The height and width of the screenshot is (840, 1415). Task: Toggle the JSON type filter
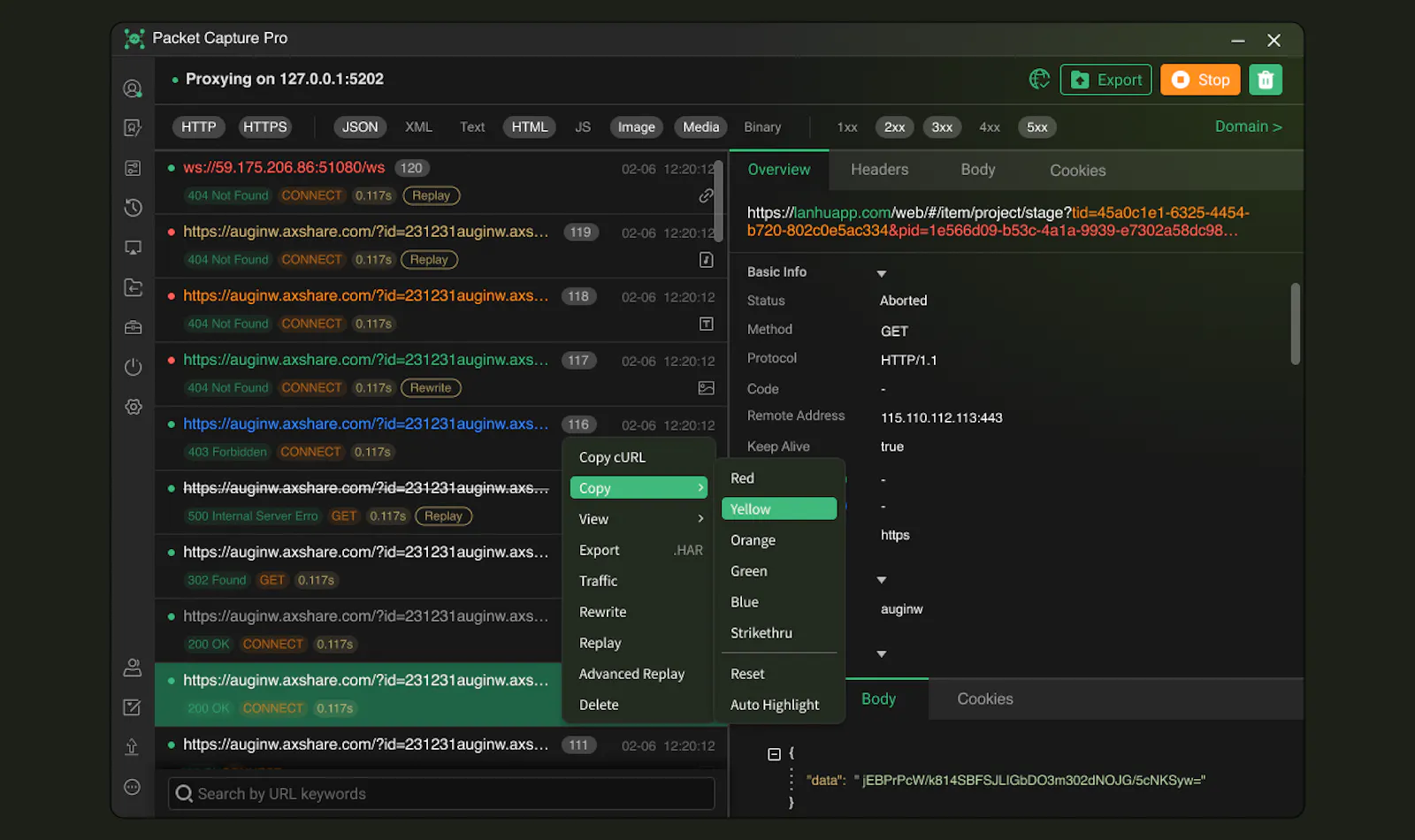pos(360,127)
